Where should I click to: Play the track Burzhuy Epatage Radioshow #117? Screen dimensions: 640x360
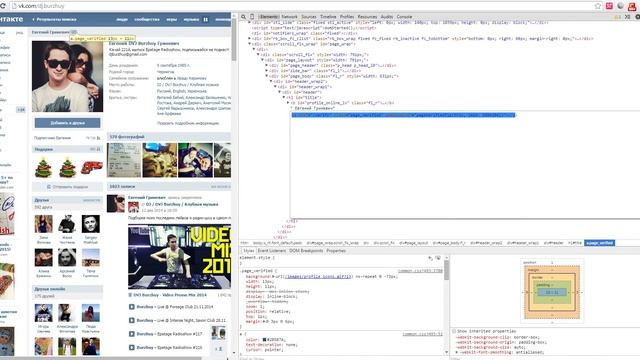[131, 334]
